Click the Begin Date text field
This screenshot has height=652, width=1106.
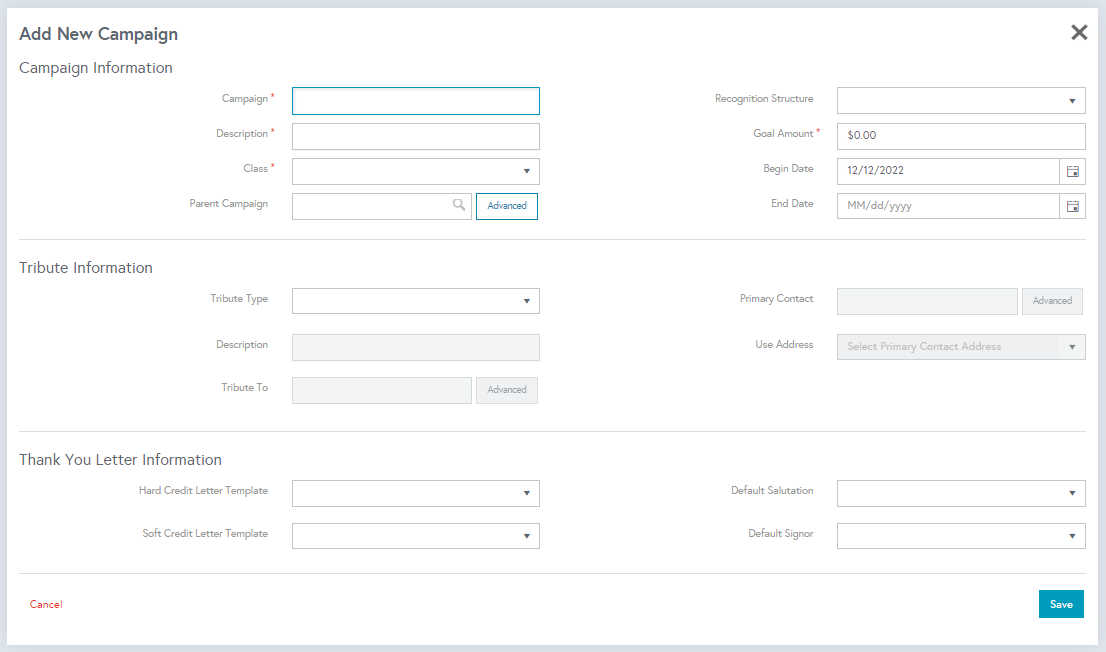click(x=948, y=171)
